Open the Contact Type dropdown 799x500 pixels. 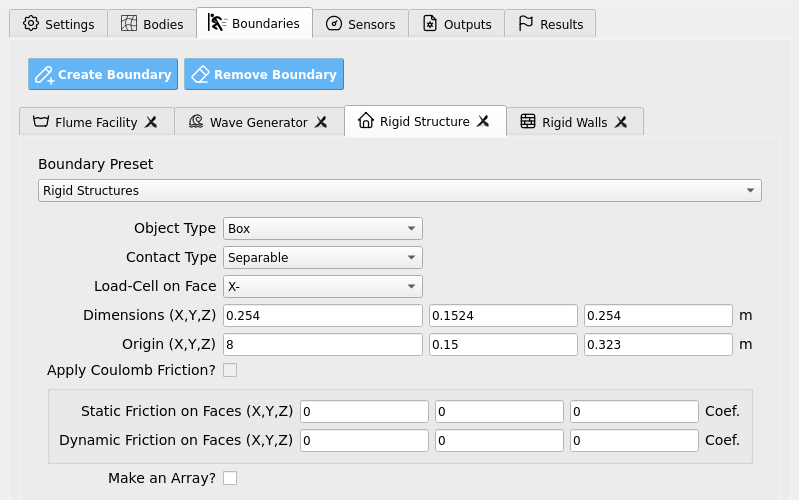(x=323, y=257)
